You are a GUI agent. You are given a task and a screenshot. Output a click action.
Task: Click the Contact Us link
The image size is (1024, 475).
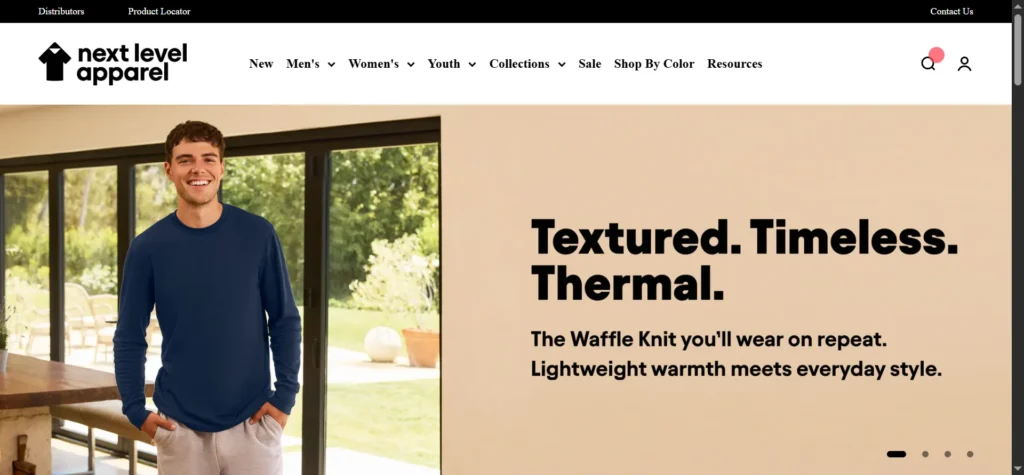[952, 11]
